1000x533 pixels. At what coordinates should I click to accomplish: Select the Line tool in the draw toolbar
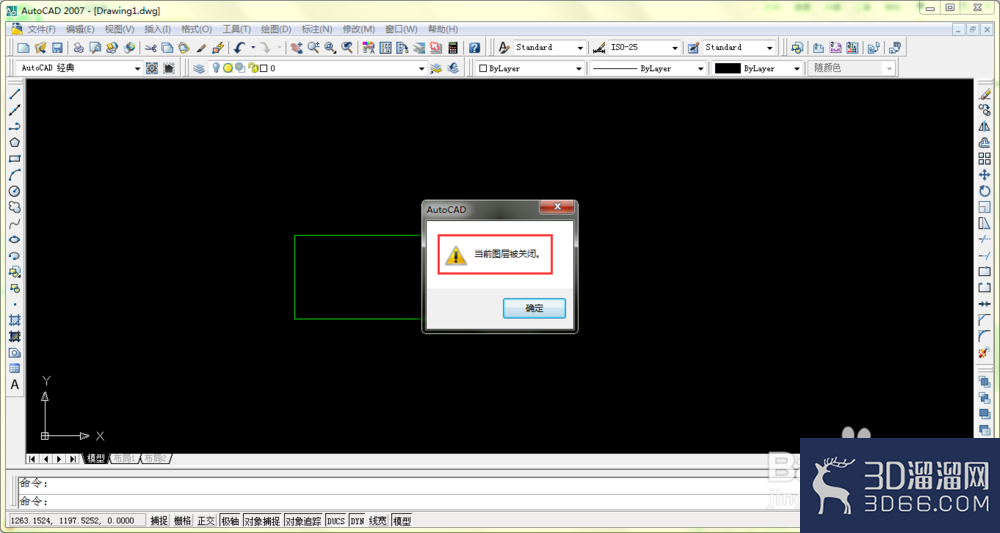pyautogui.click(x=15, y=94)
